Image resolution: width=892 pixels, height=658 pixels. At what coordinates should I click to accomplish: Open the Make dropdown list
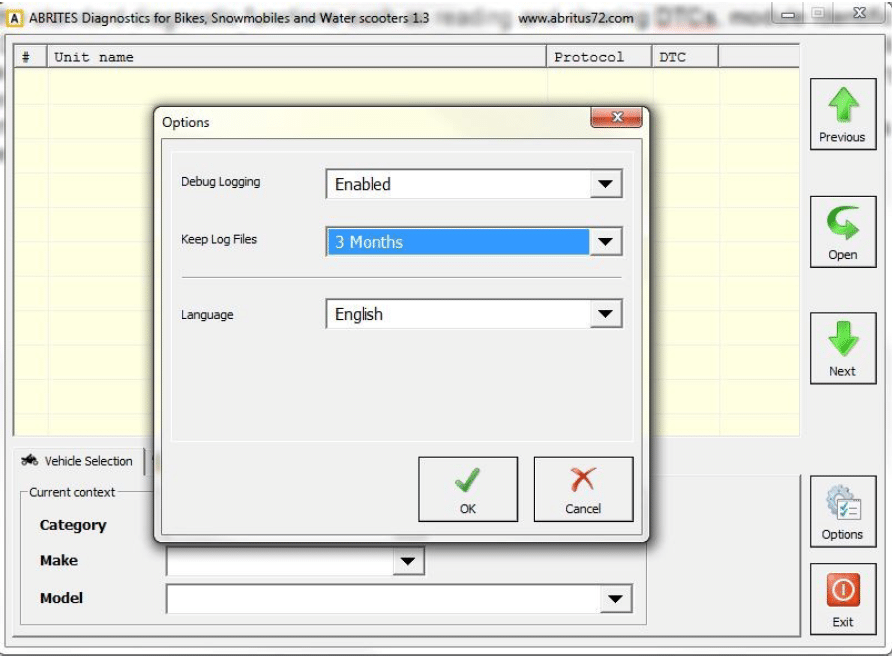[x=407, y=562]
